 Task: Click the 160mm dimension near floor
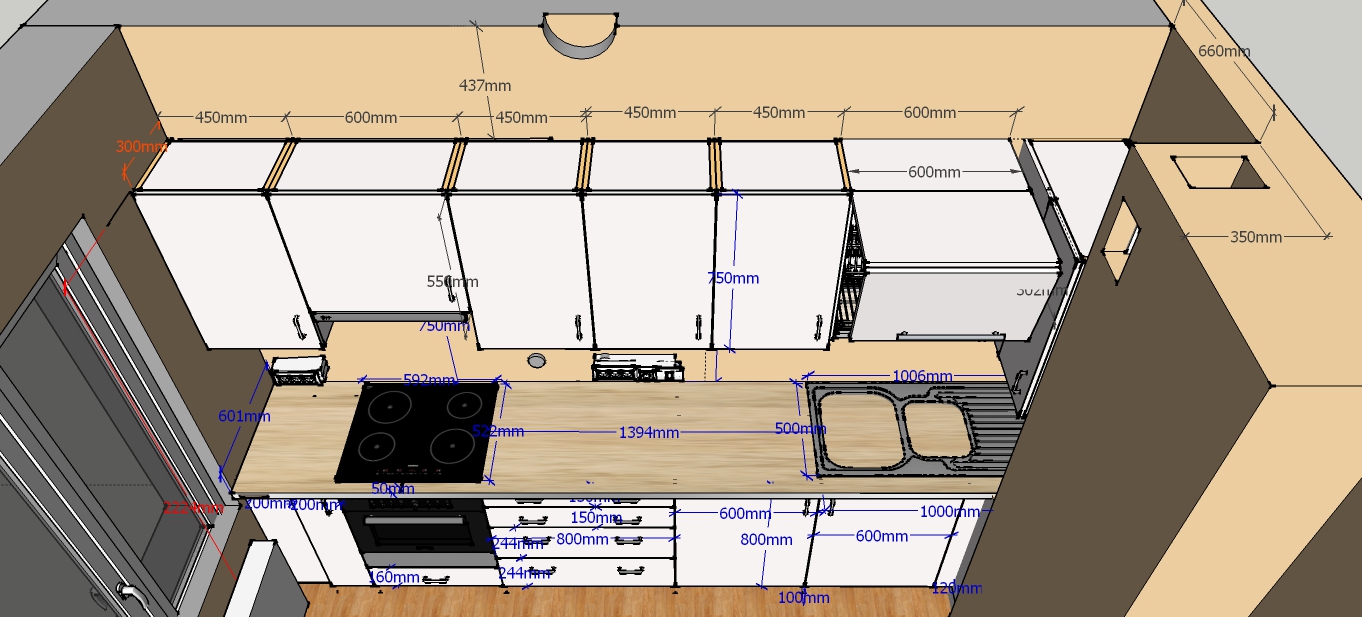tap(394, 577)
